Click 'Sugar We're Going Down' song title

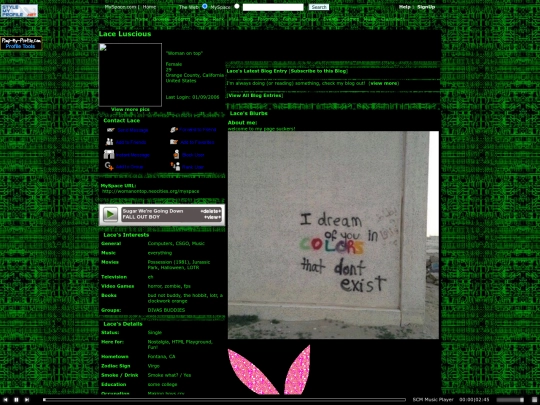(153, 211)
